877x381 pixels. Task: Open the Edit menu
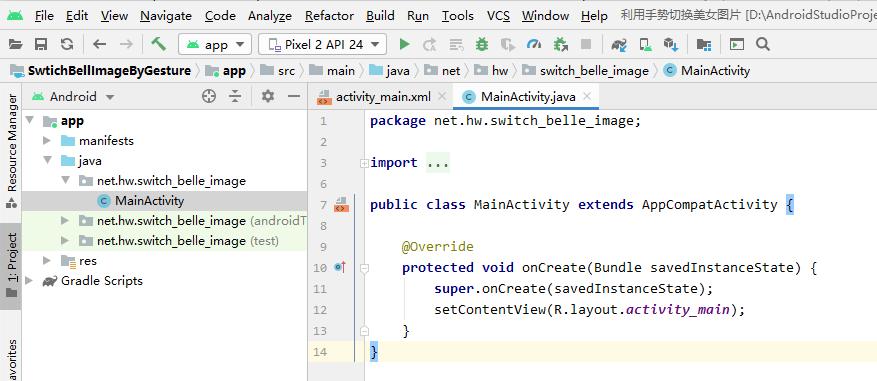click(x=77, y=16)
